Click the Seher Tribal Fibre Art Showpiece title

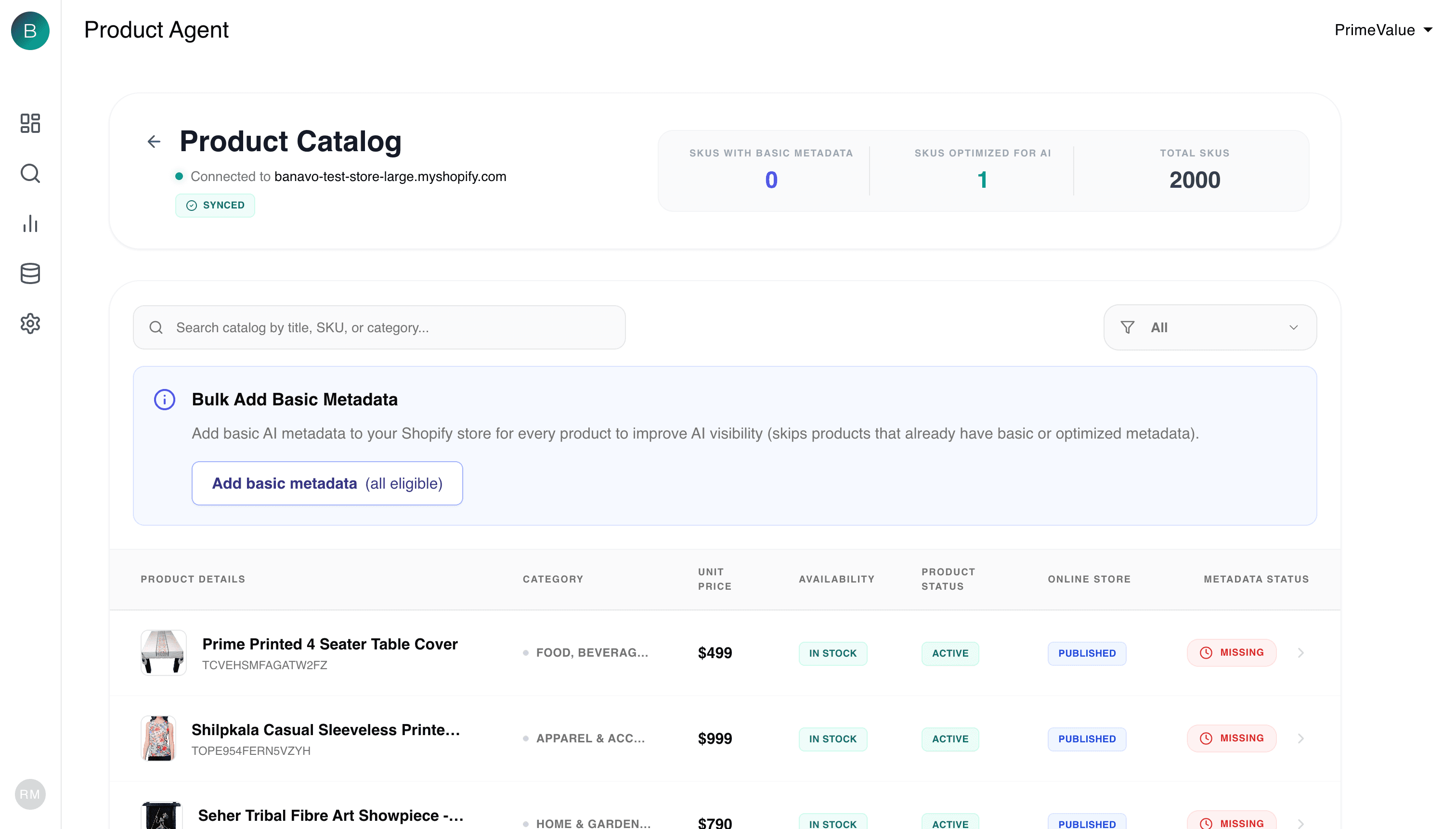331,816
